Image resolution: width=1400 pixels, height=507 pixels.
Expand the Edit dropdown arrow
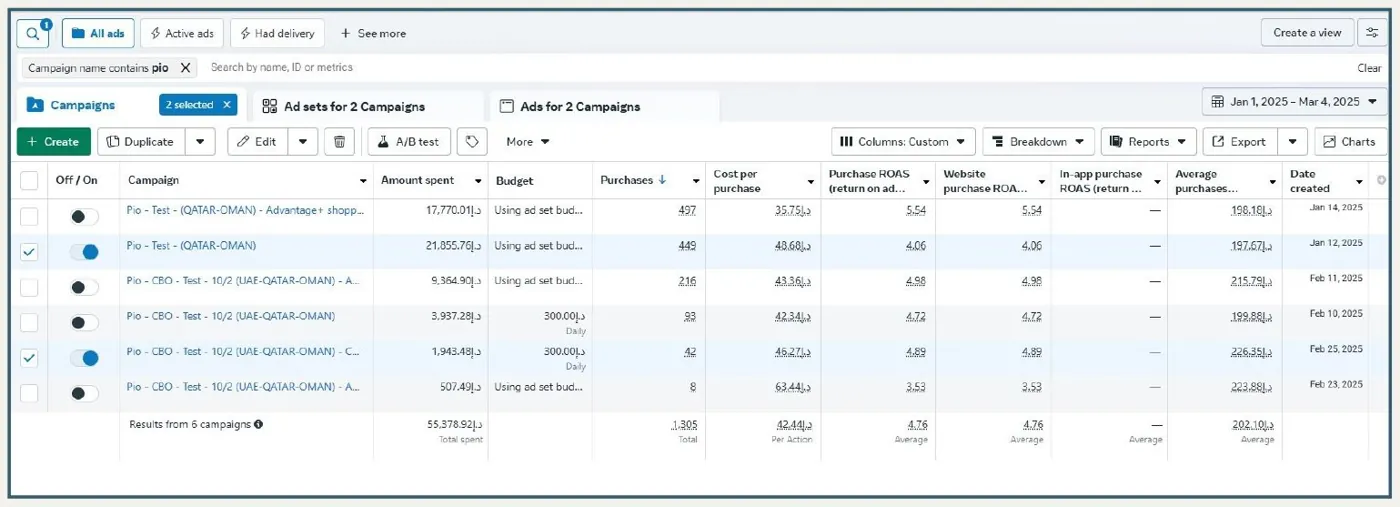[303, 142]
